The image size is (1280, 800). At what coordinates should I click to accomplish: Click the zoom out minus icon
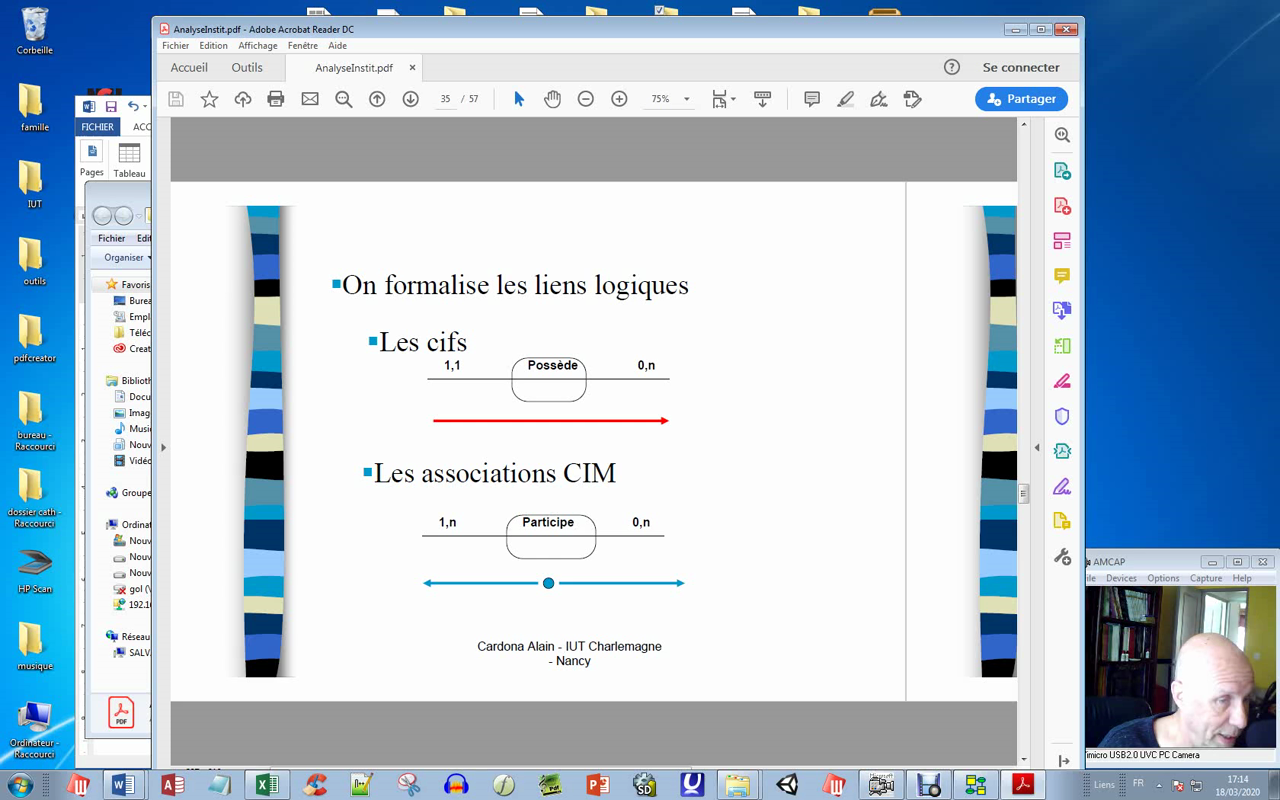click(x=586, y=99)
